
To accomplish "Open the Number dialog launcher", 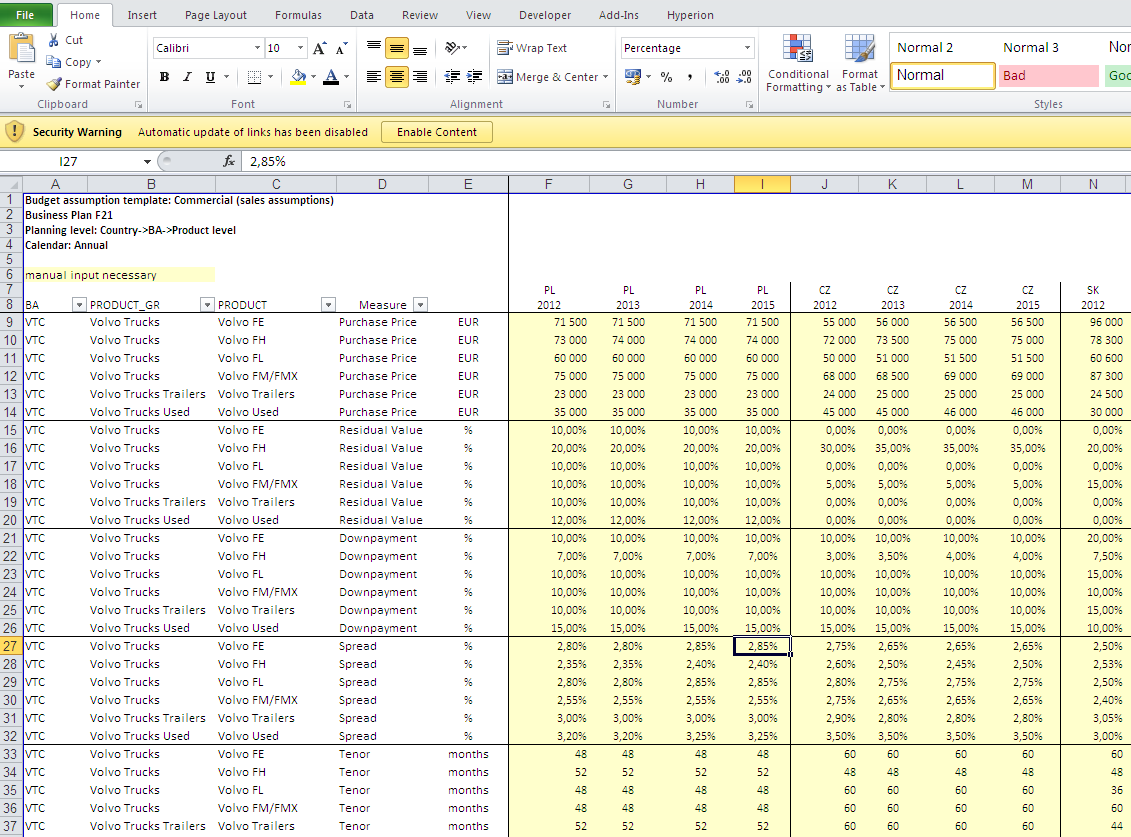I will point(749,105).
